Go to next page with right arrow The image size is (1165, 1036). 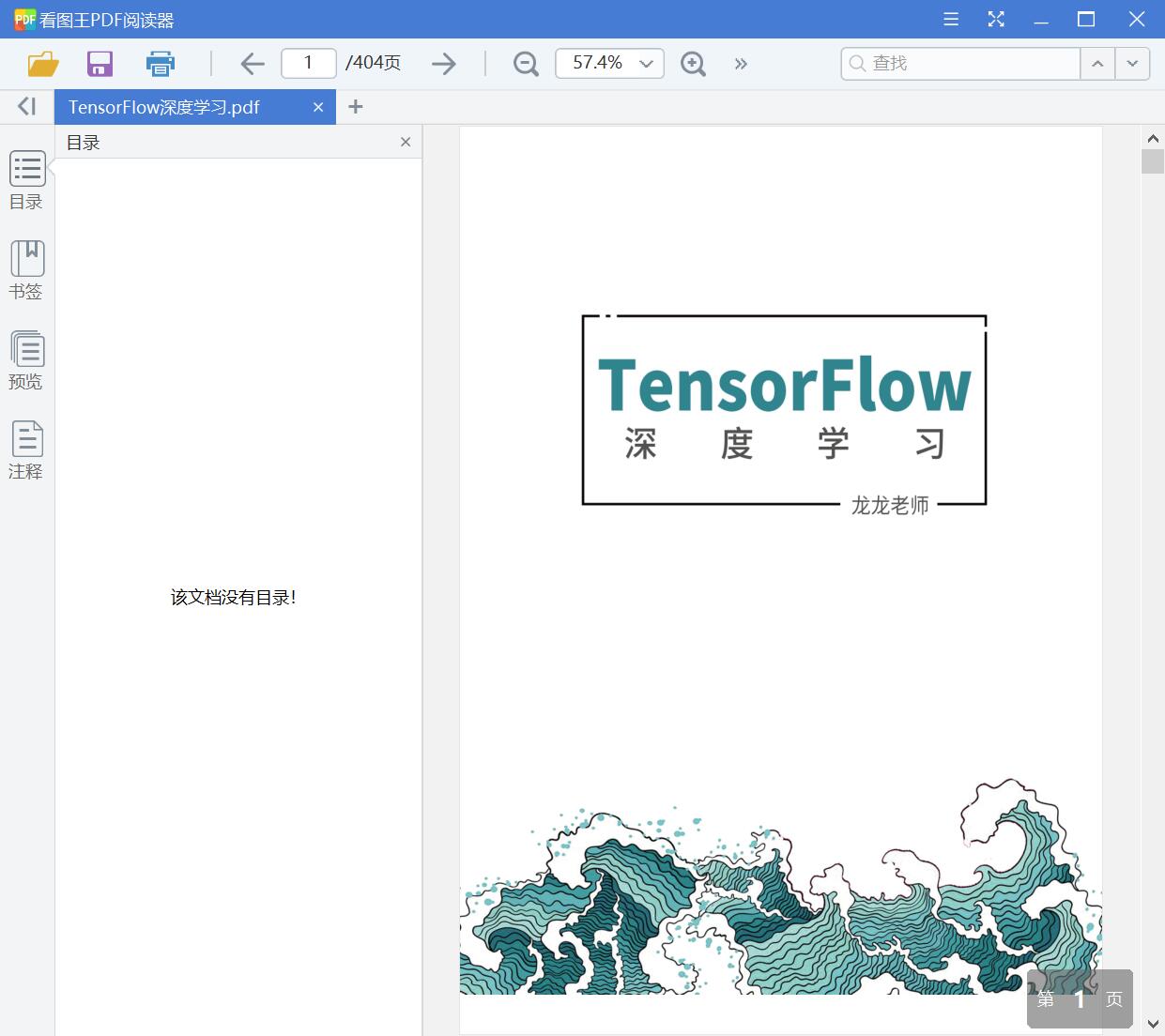coord(444,64)
